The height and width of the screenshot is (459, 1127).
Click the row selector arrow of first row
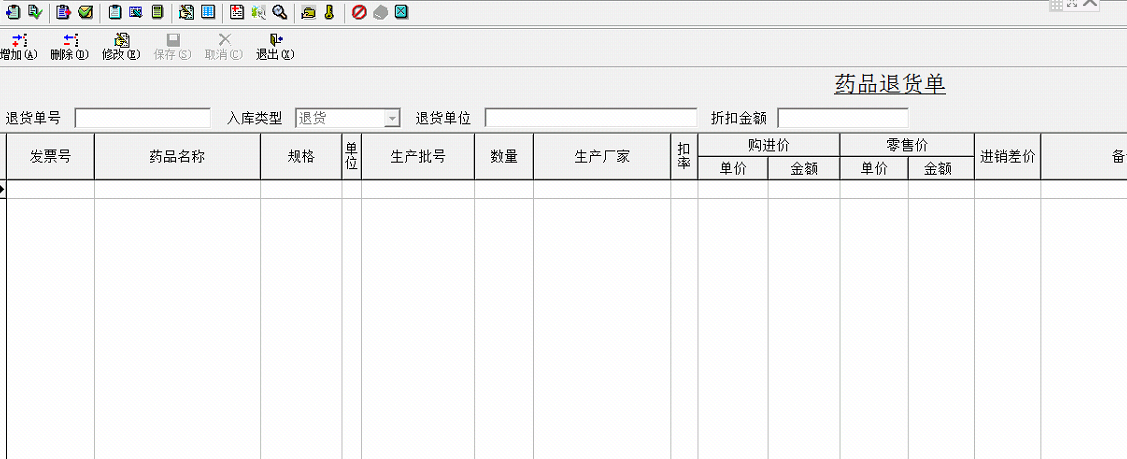point(3,190)
